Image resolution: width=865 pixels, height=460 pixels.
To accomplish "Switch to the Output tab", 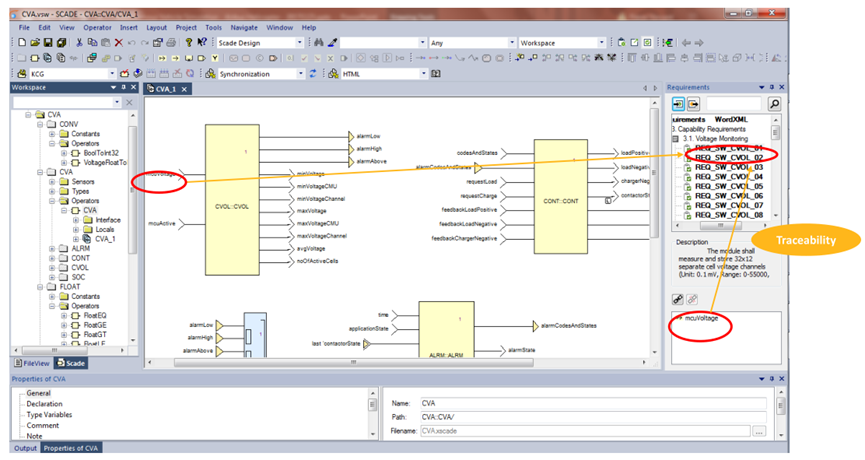I will pos(25,448).
